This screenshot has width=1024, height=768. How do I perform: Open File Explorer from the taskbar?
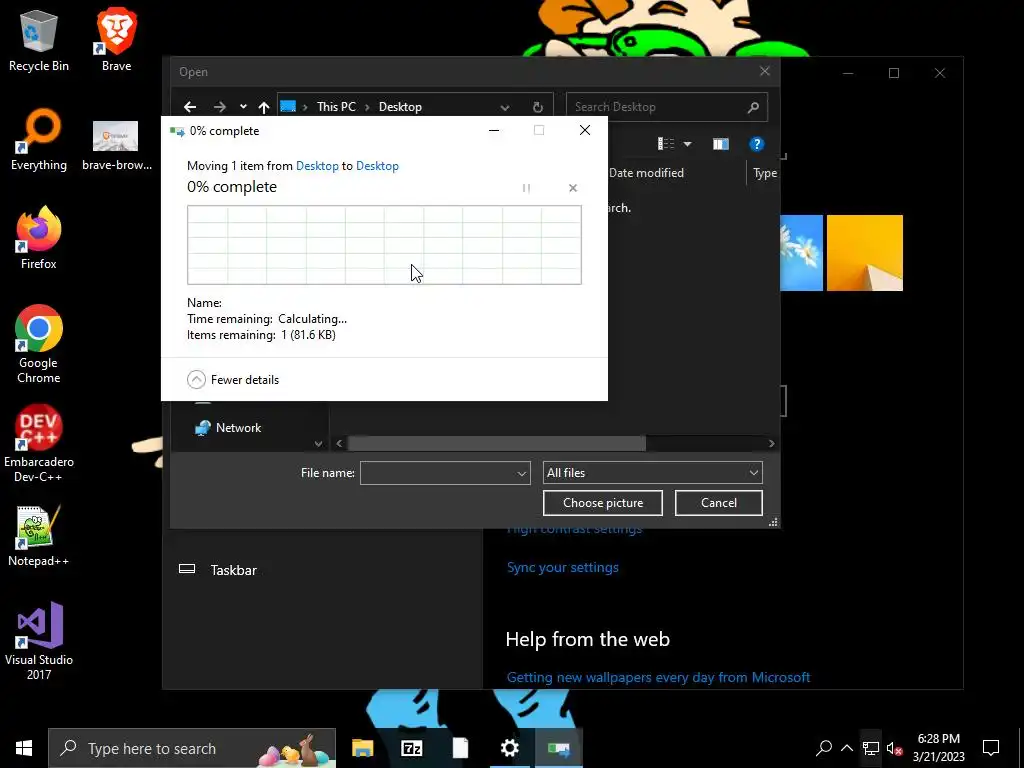click(x=362, y=748)
